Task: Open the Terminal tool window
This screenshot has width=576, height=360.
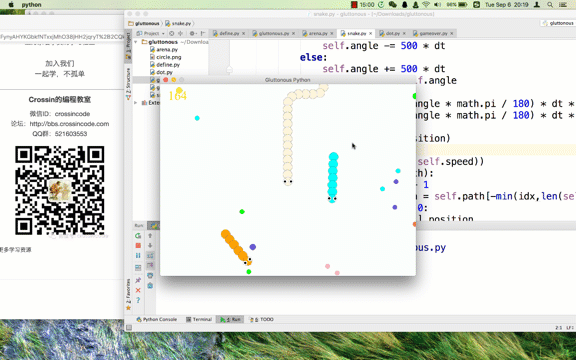Action: (x=199, y=320)
